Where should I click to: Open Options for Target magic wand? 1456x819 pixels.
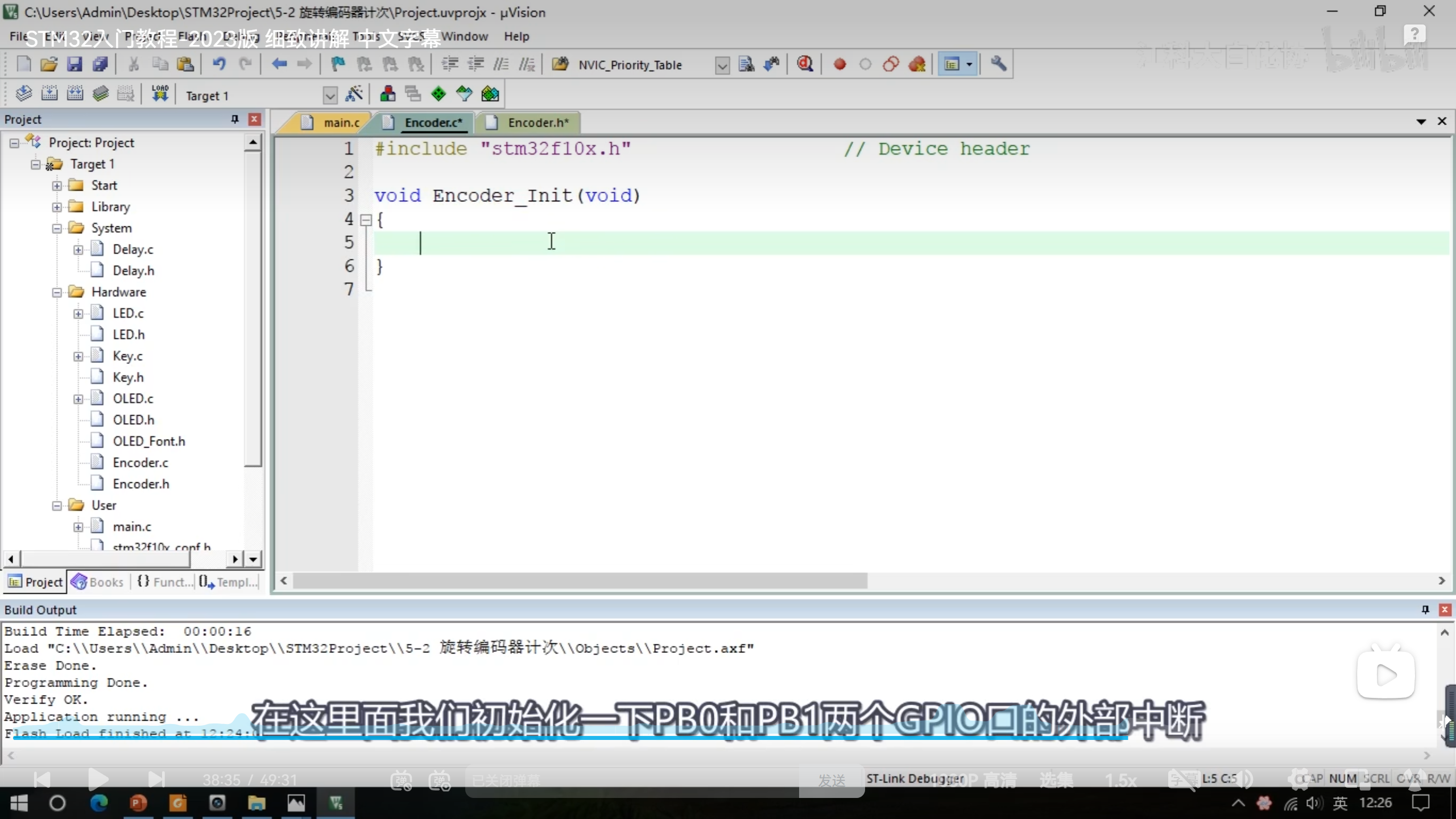tap(354, 94)
